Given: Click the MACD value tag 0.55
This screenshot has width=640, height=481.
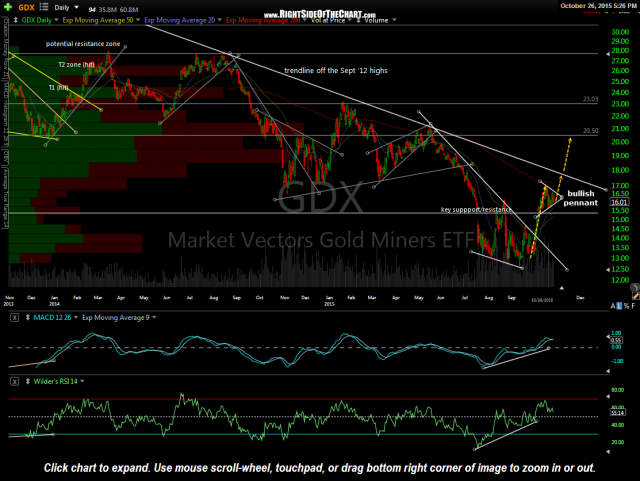Looking at the screenshot, I should pyautogui.click(x=616, y=340).
